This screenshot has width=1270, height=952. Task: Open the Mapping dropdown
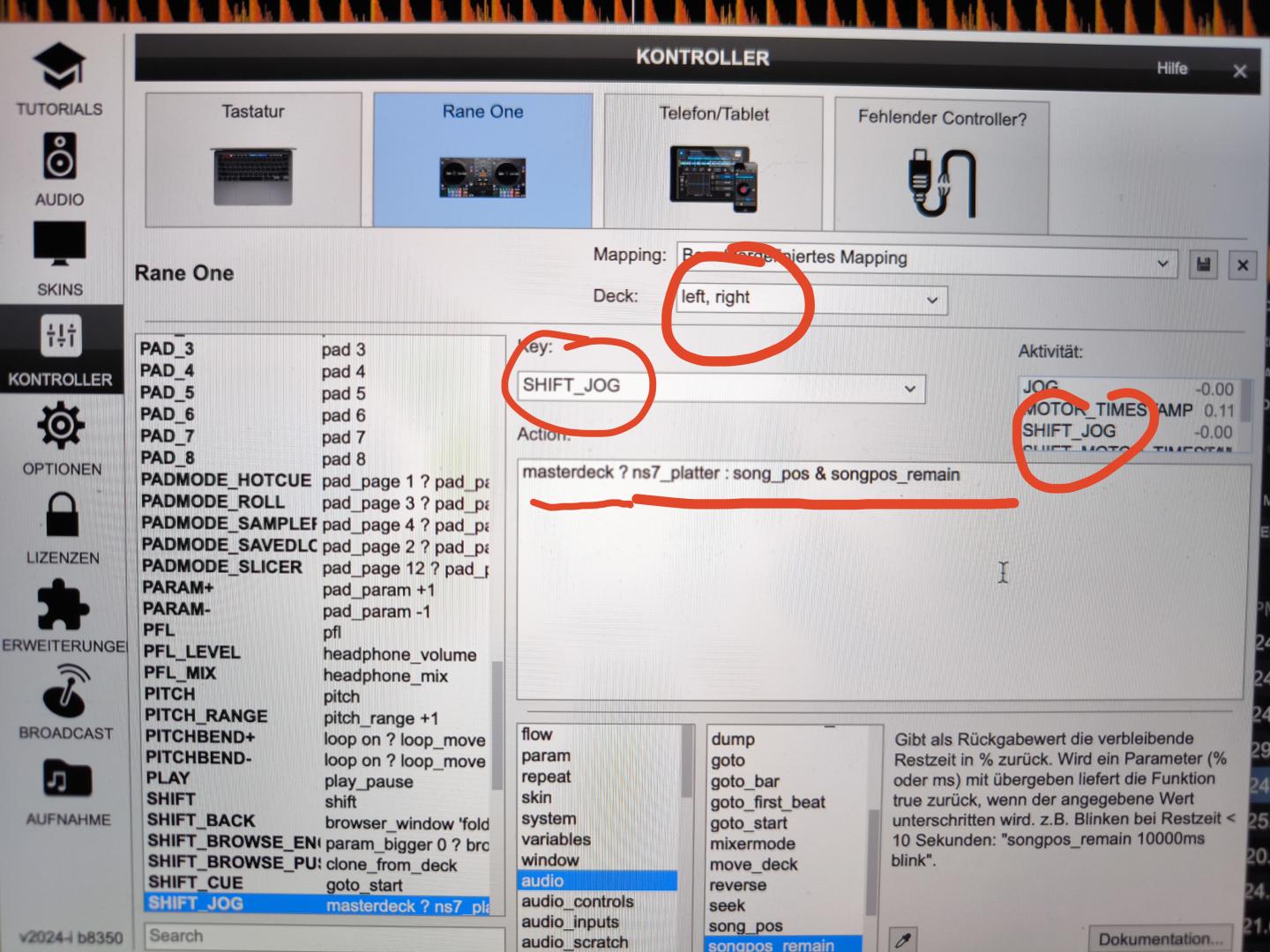point(927,259)
